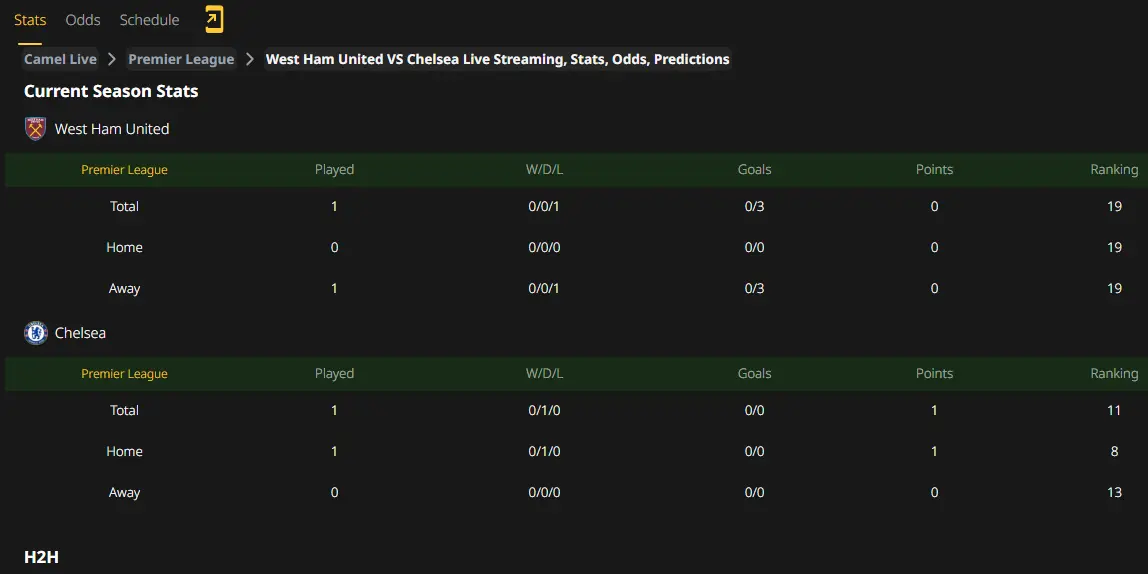Click the West Ham United crest icon
The width and height of the screenshot is (1148, 574).
click(x=35, y=129)
